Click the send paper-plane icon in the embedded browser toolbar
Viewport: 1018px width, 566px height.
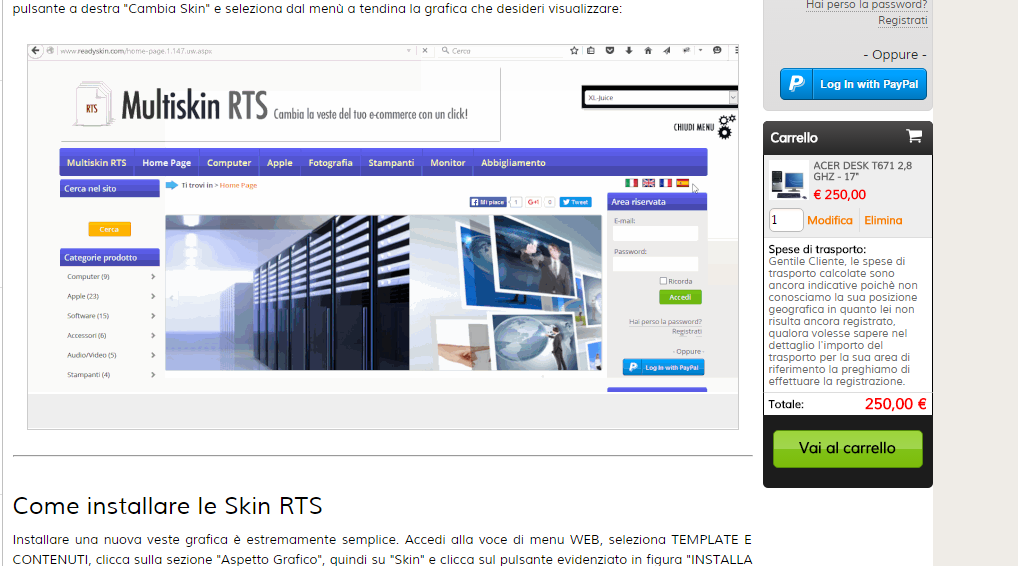pos(667,51)
